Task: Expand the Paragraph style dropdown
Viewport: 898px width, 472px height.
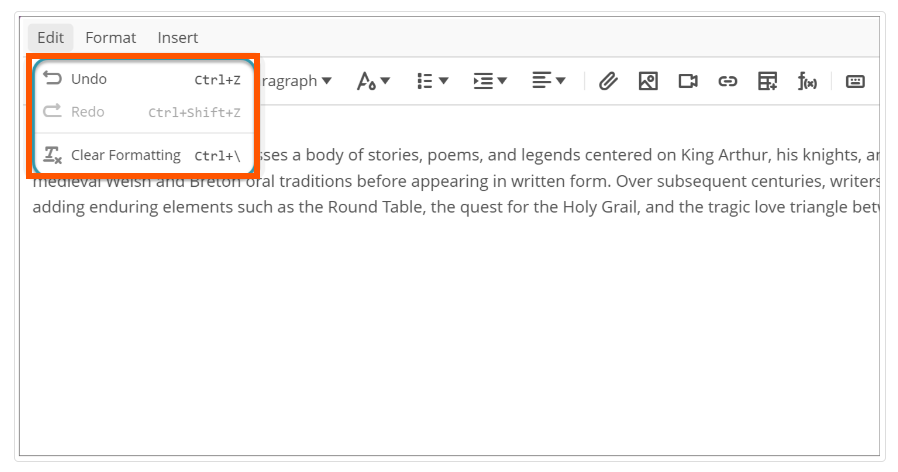Action: pos(296,81)
